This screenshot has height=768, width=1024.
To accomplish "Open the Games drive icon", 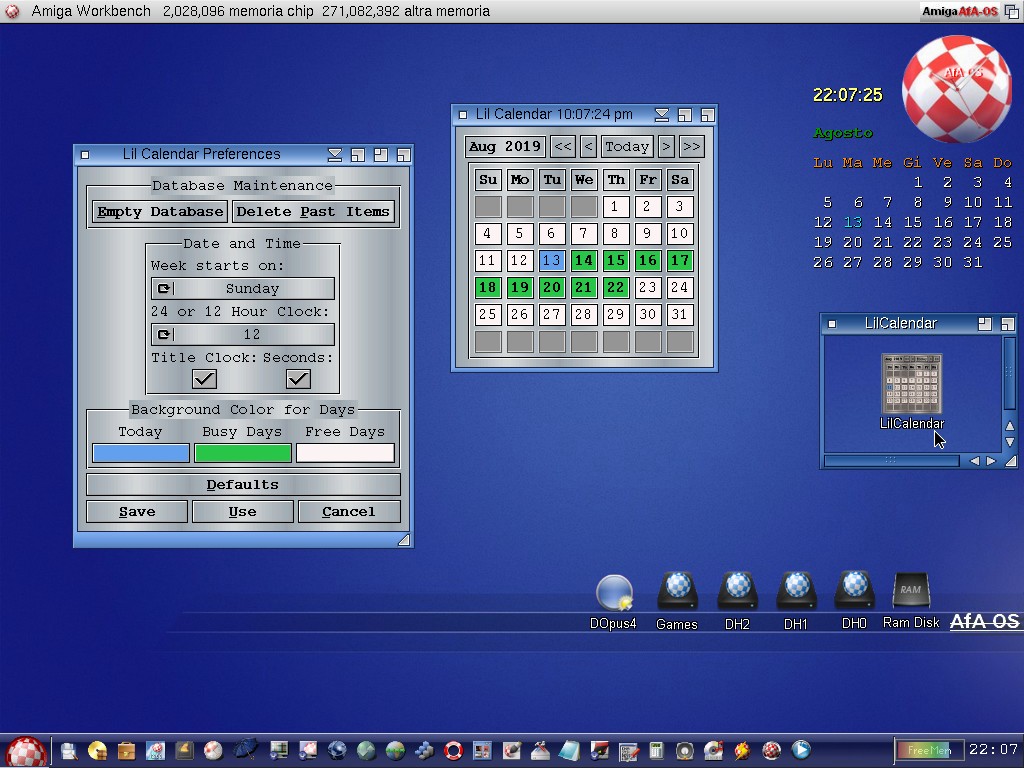I will (677, 592).
